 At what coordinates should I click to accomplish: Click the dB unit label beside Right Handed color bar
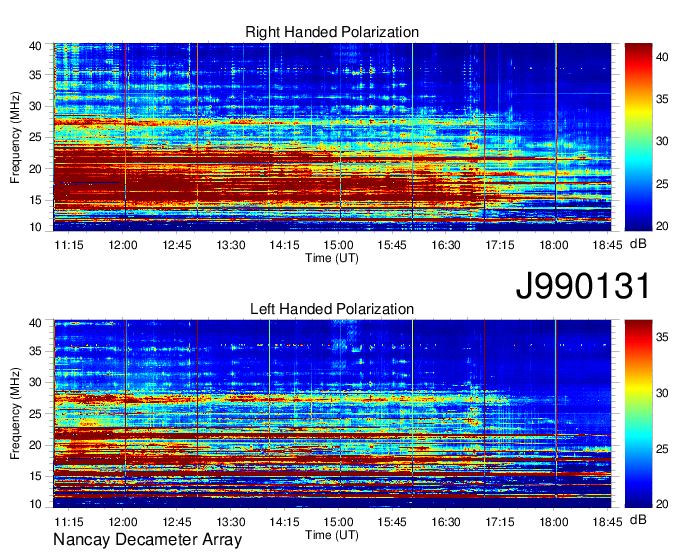tap(638, 244)
